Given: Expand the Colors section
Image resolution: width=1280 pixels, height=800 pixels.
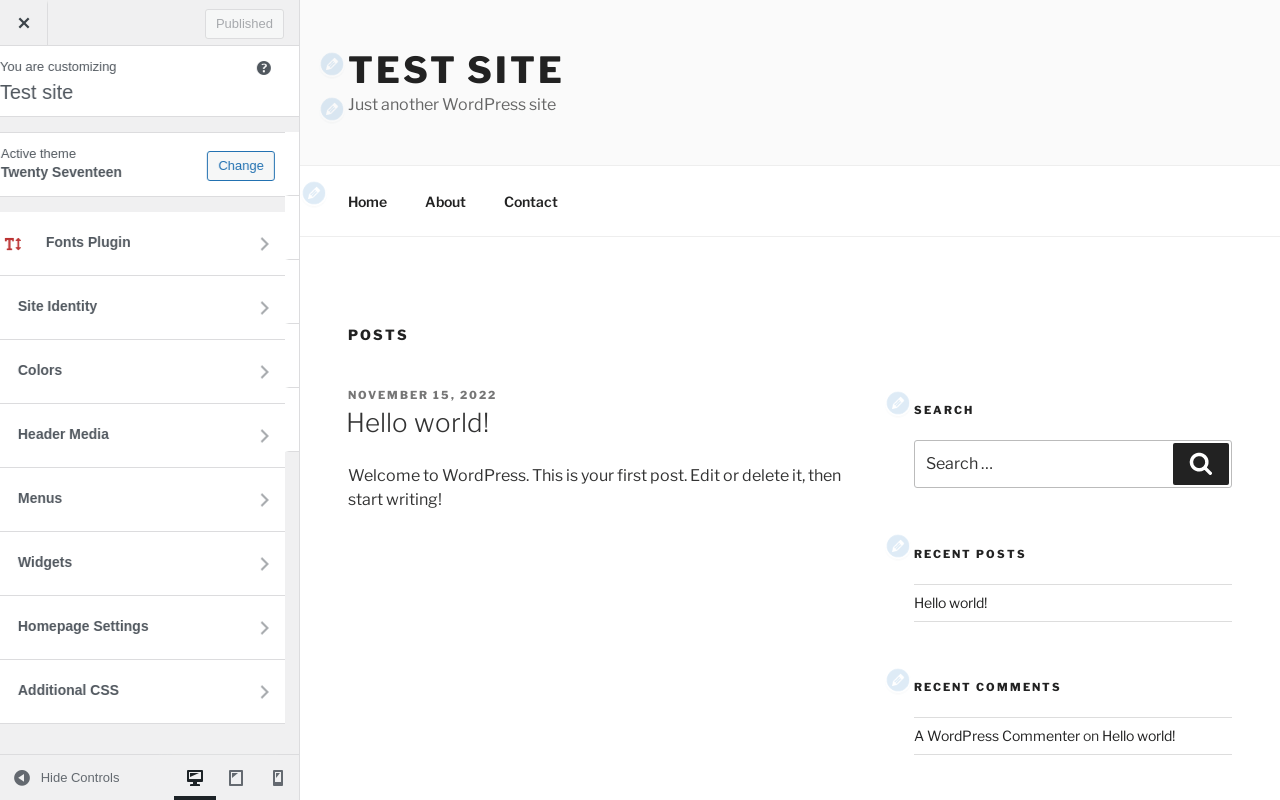Looking at the screenshot, I should [142, 371].
